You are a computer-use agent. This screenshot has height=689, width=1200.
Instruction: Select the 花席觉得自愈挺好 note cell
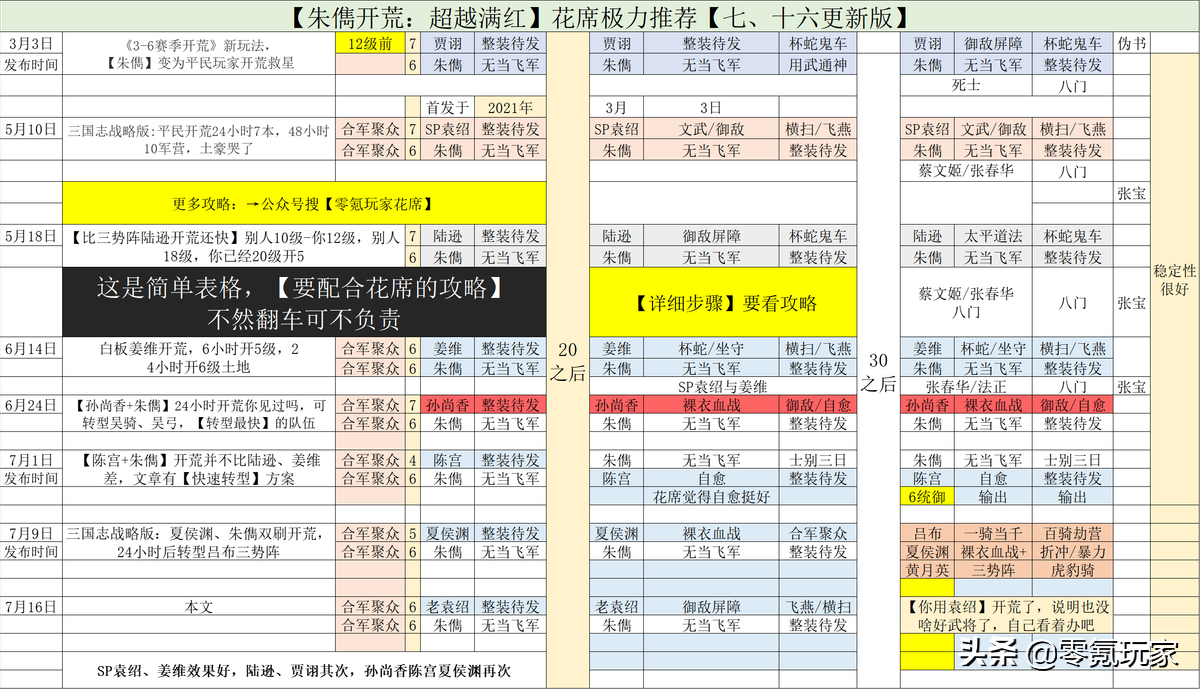click(x=711, y=496)
